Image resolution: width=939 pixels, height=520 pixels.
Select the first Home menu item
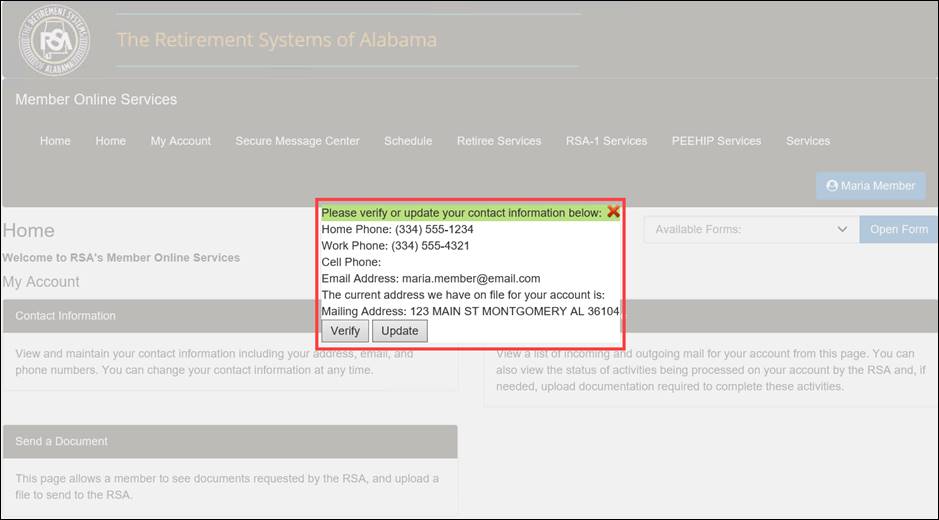[x=55, y=141]
